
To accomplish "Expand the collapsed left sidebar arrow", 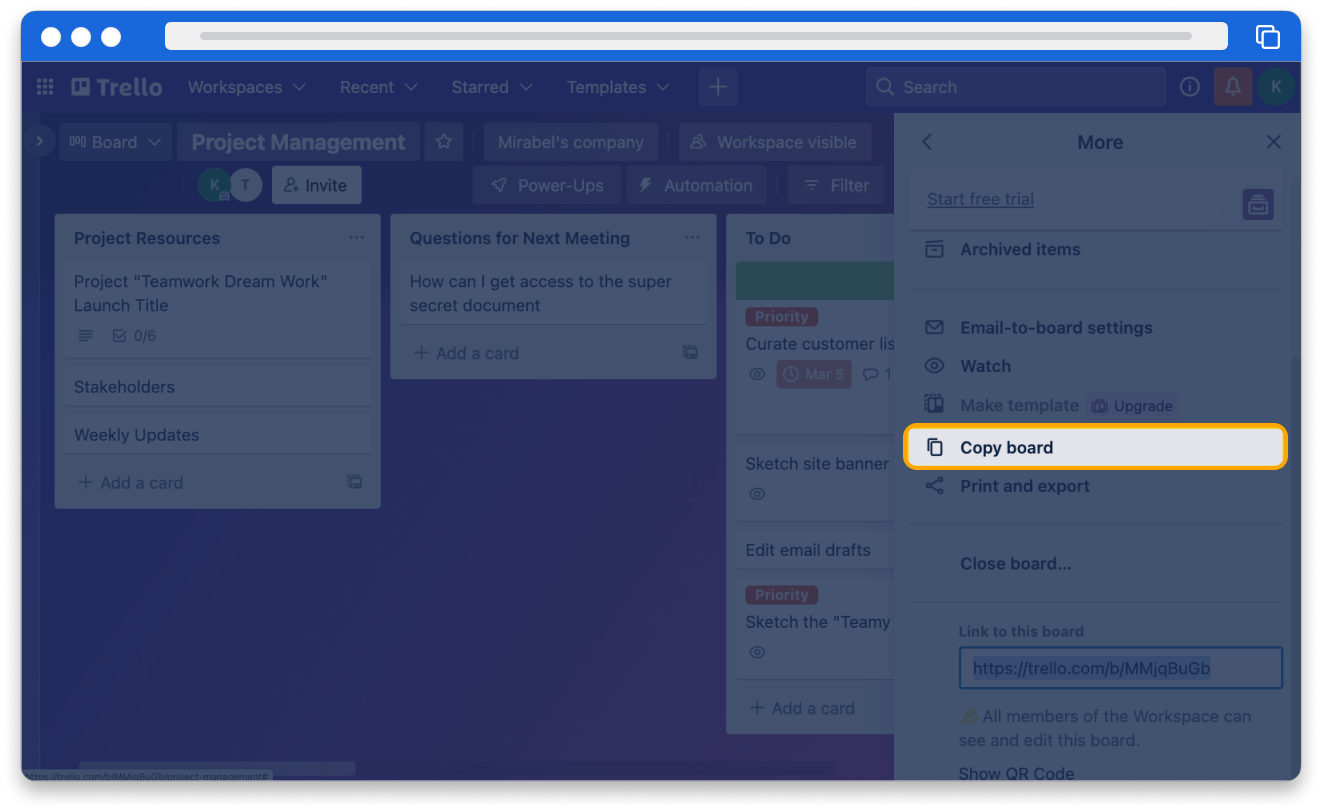I will (40, 141).
